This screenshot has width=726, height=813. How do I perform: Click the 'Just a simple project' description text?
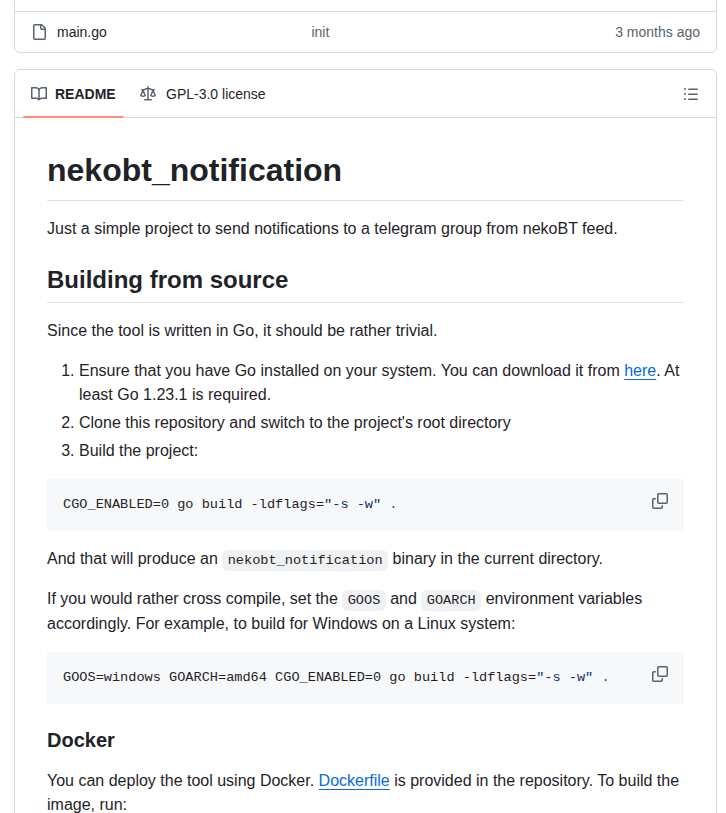[332, 229]
